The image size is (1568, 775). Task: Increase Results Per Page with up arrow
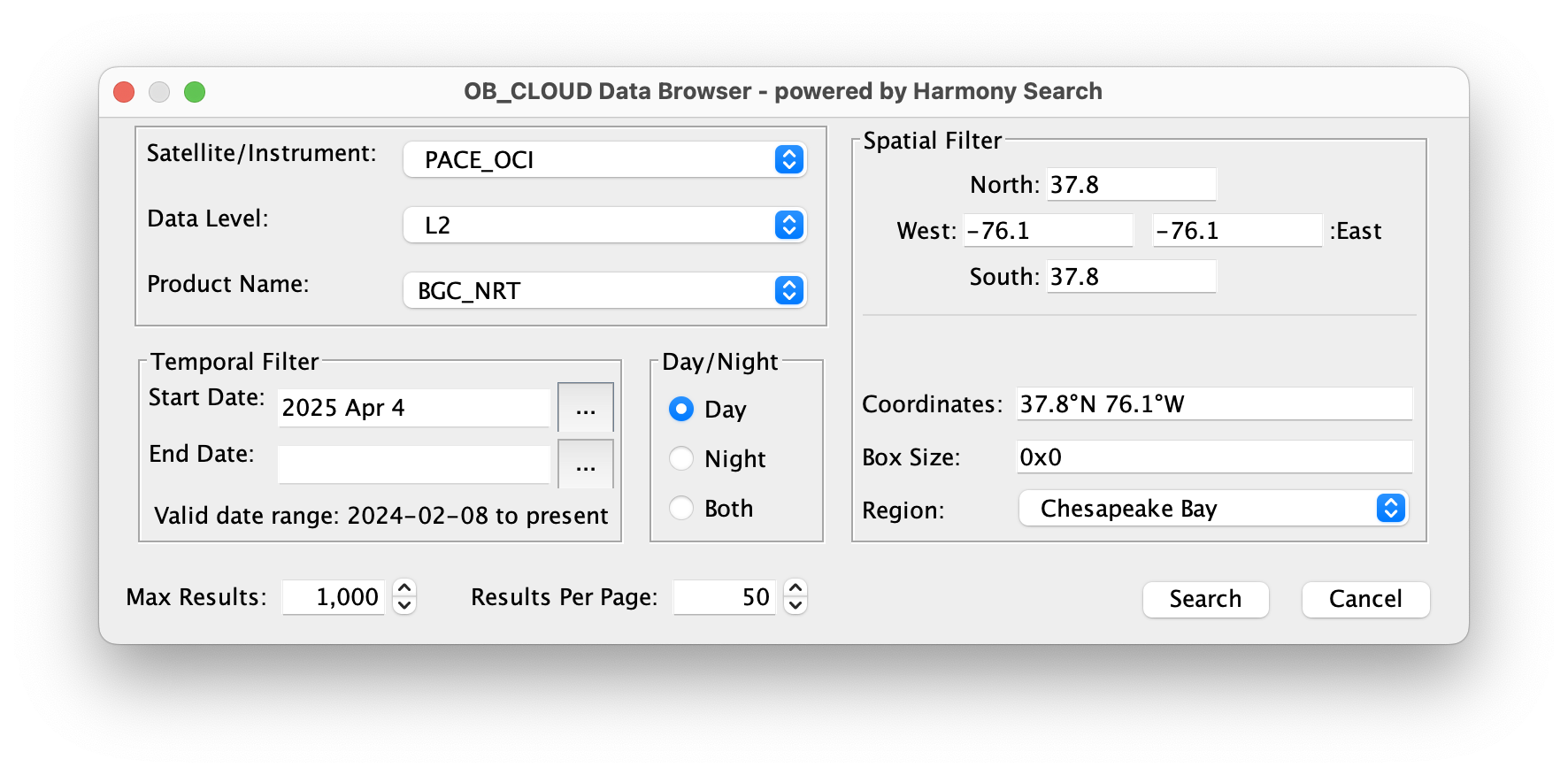[796, 588]
